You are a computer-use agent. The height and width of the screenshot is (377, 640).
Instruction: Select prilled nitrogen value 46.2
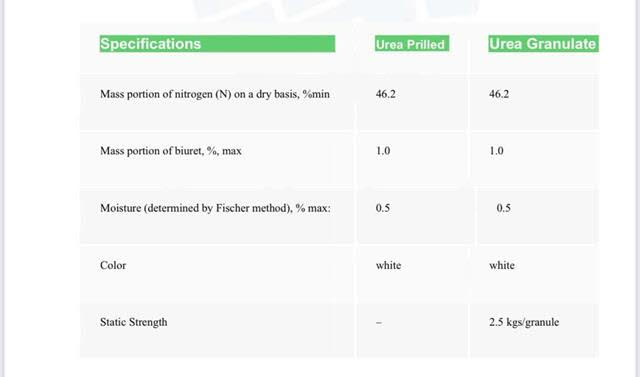386,94
